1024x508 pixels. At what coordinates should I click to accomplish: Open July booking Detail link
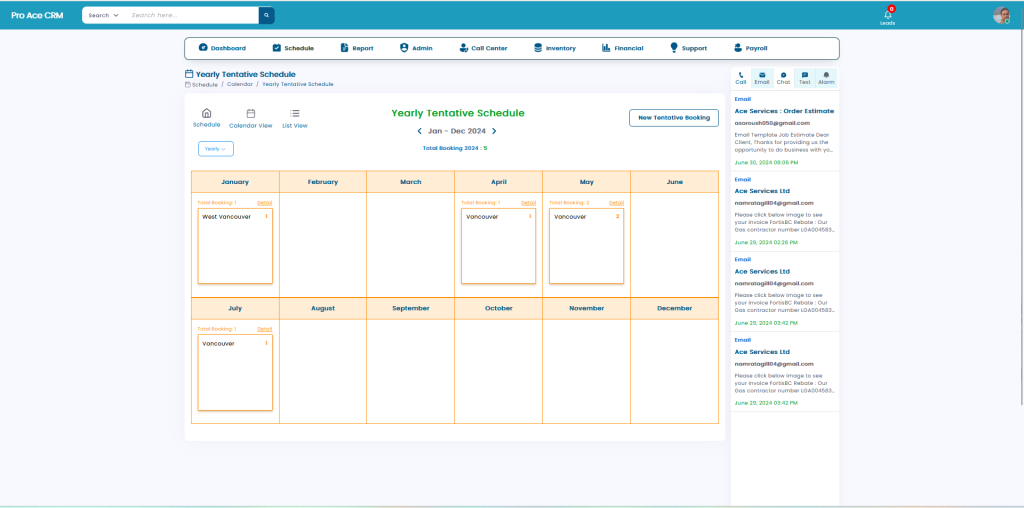[x=264, y=329]
